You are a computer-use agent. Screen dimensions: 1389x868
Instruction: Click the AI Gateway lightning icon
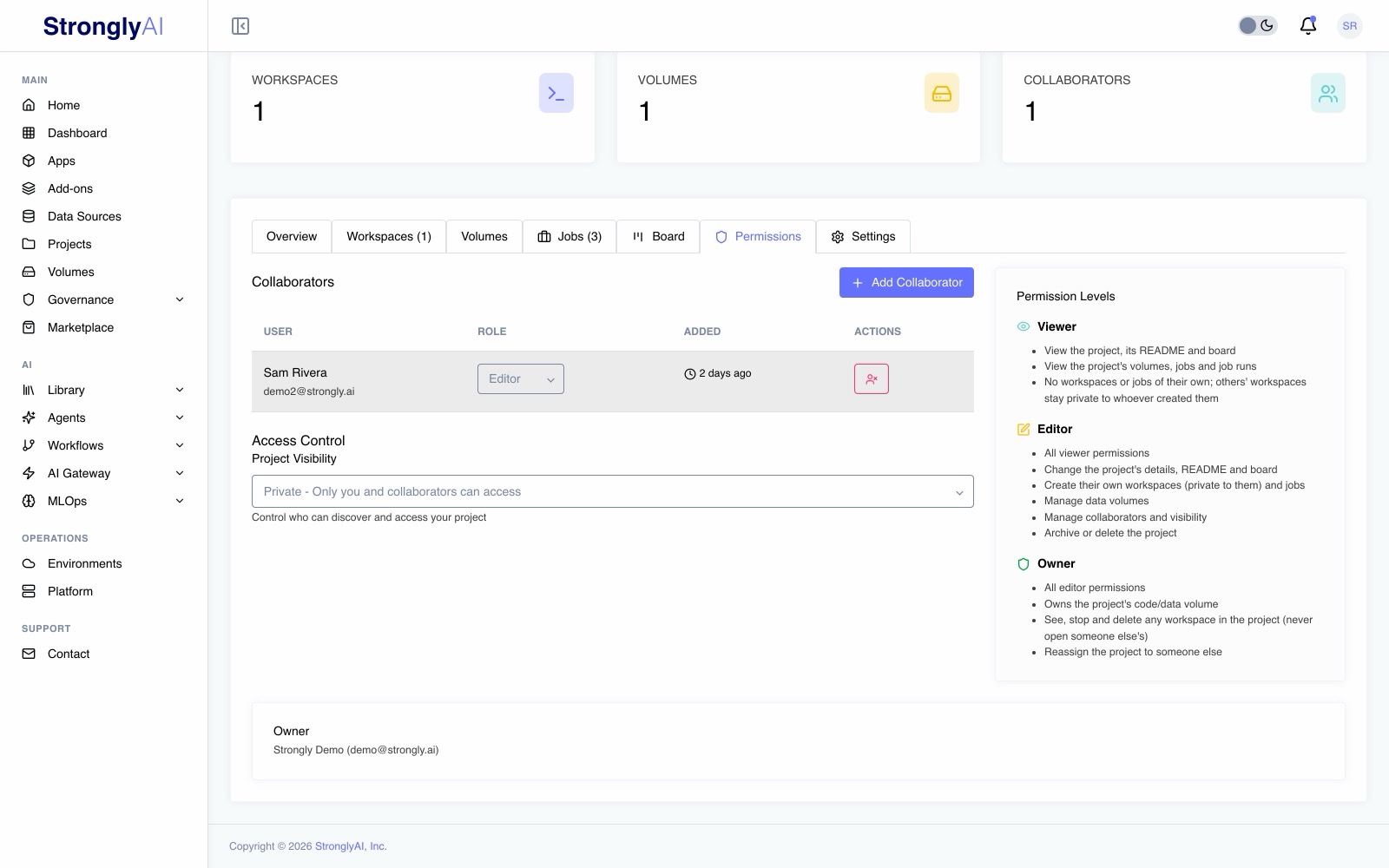click(x=29, y=473)
